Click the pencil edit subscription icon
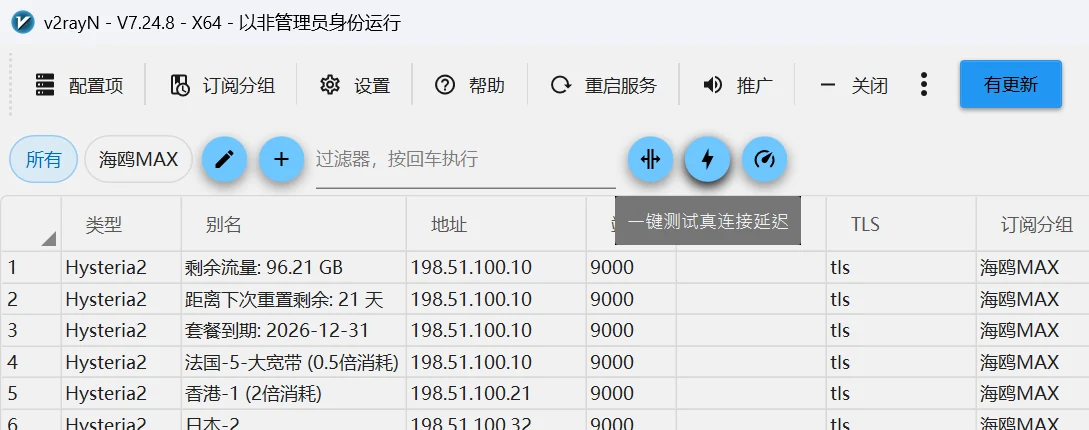The width and height of the screenshot is (1089, 430). pyautogui.click(x=224, y=160)
